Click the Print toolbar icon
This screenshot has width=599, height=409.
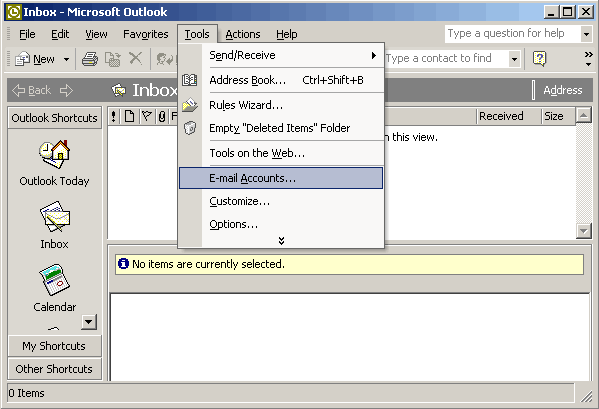[x=90, y=59]
